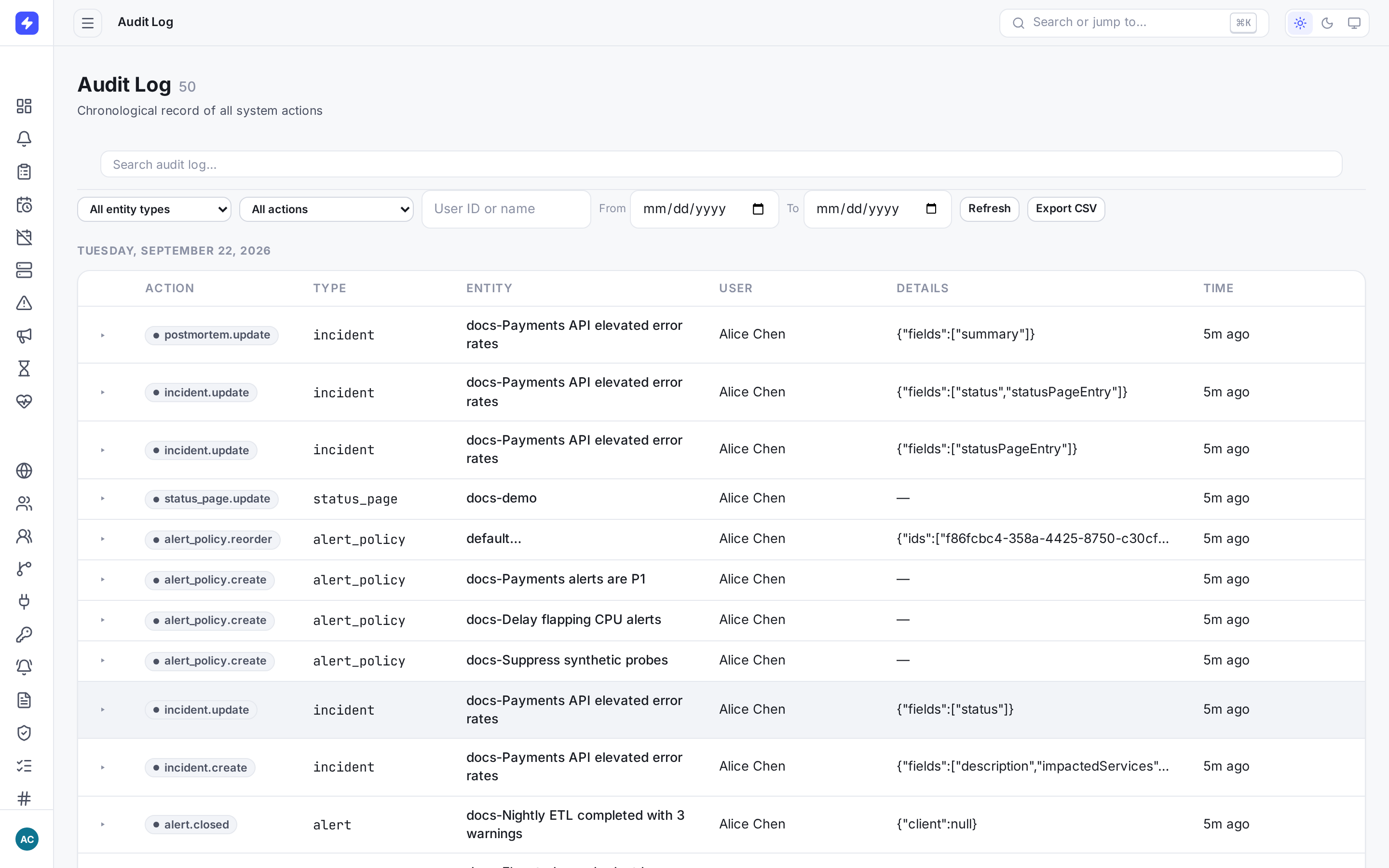Click the Export CSV button
The width and height of the screenshot is (1389, 868).
(x=1066, y=209)
